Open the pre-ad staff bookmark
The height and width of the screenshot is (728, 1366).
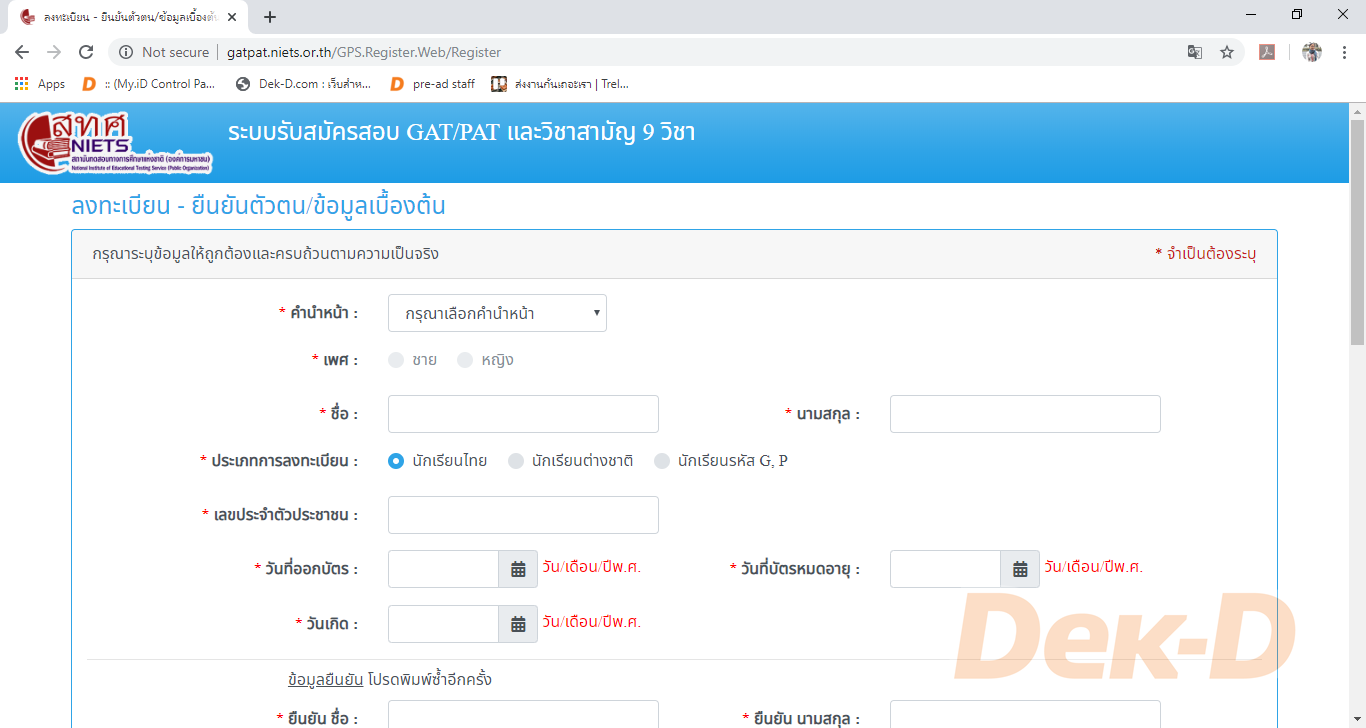point(433,84)
